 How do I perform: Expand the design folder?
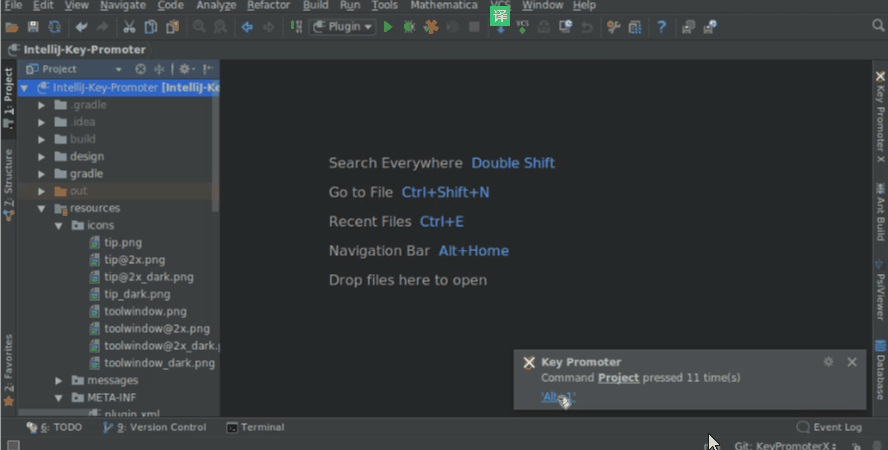[41, 157]
